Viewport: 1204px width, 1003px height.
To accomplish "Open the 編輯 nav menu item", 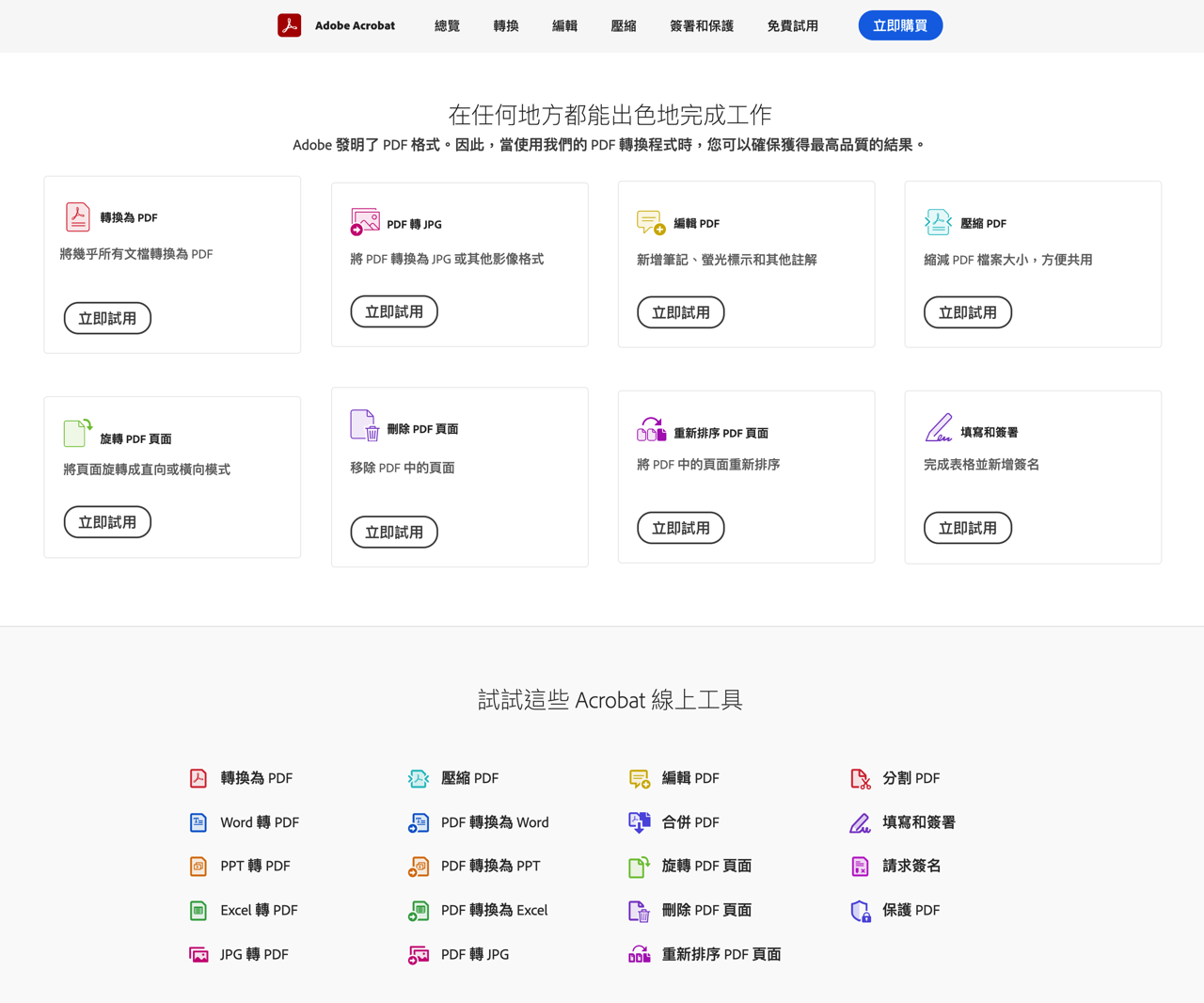I will coord(565,25).
